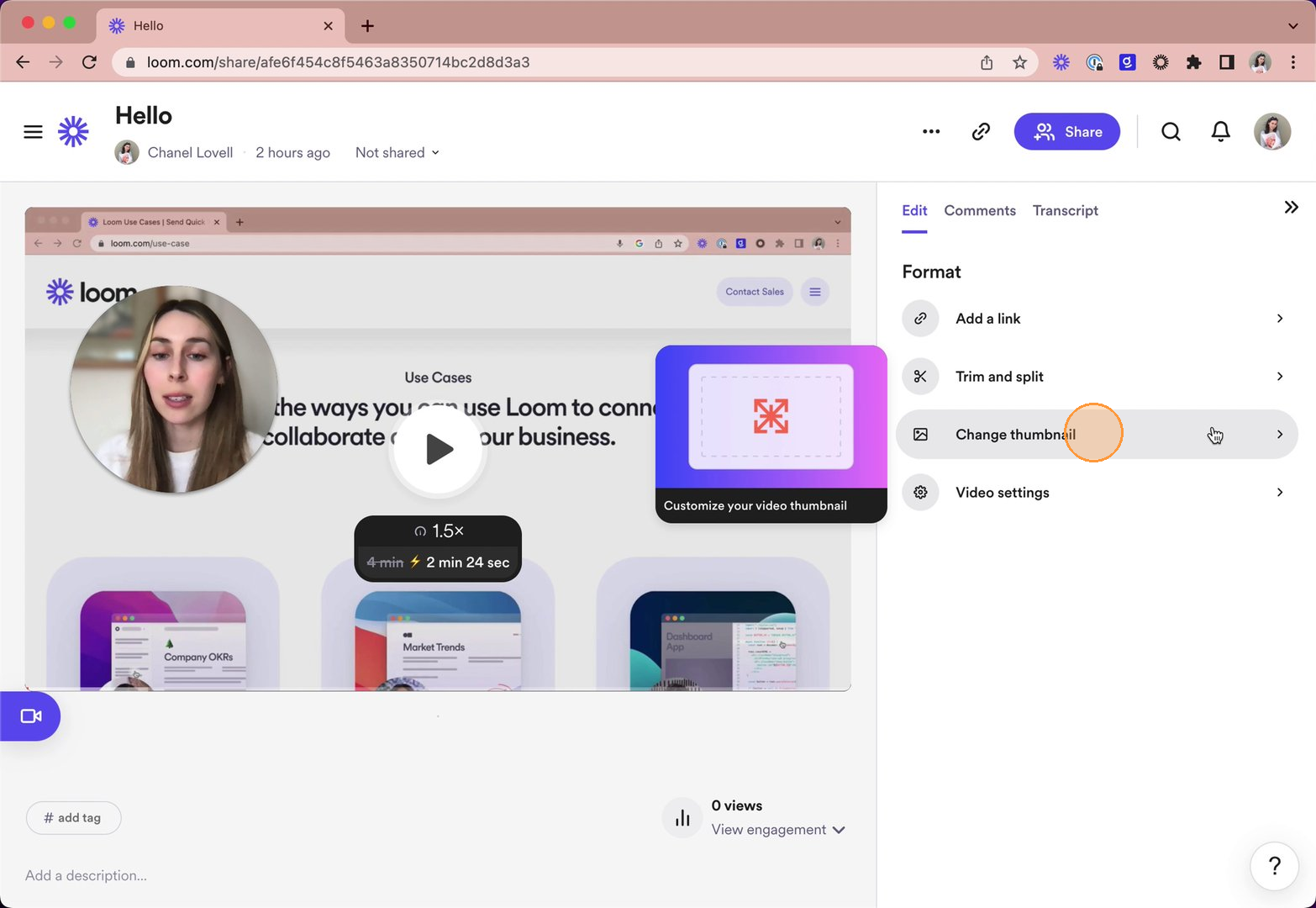
Task: Click the video title Hello
Action: pyautogui.click(x=144, y=115)
